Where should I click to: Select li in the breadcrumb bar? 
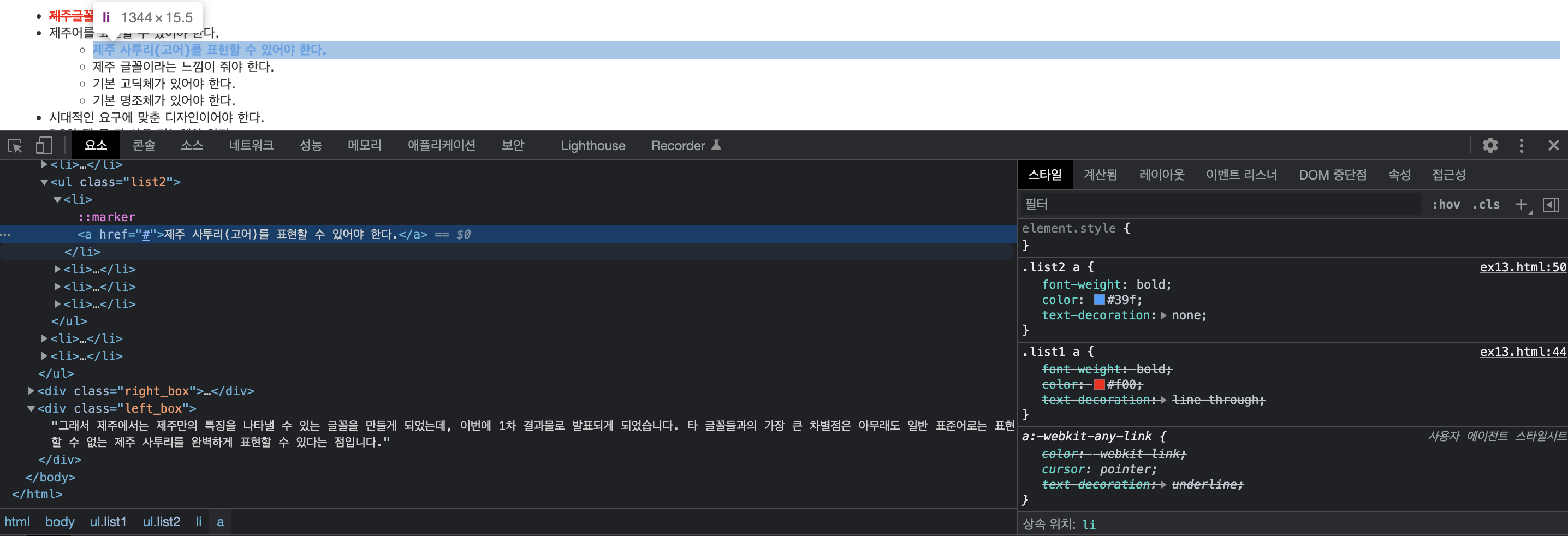198,521
